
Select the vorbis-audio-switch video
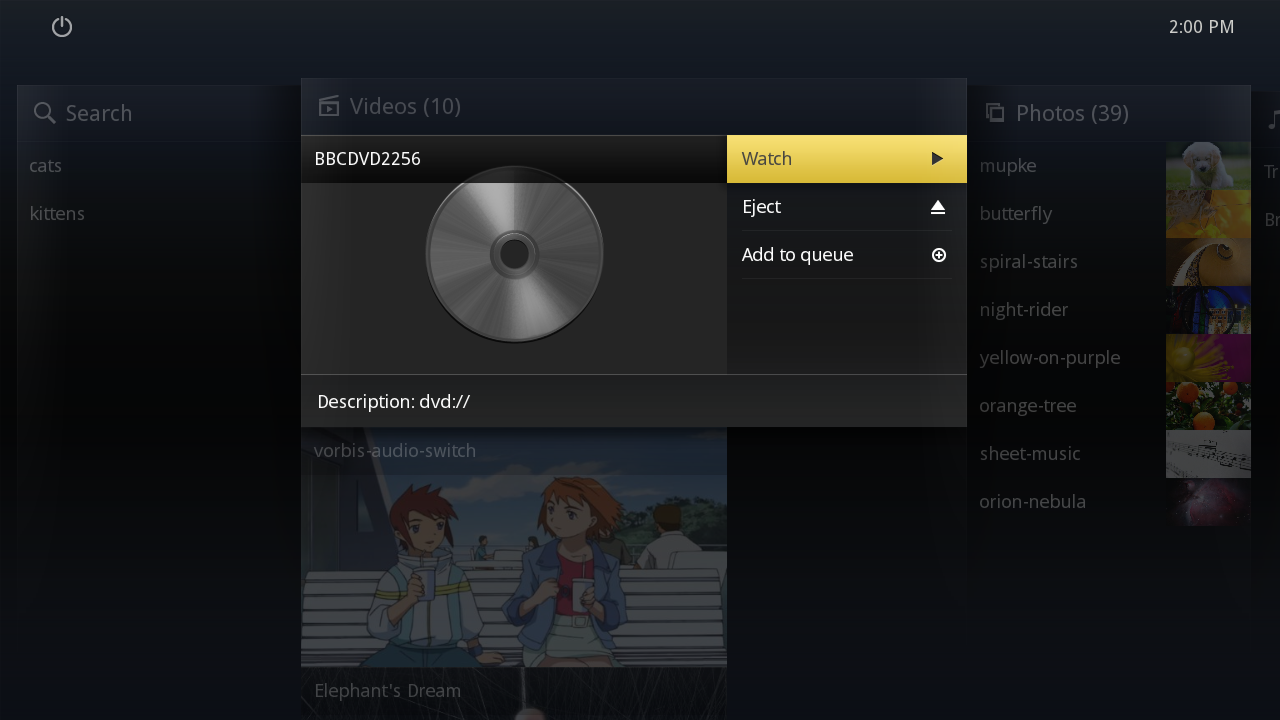coord(395,451)
